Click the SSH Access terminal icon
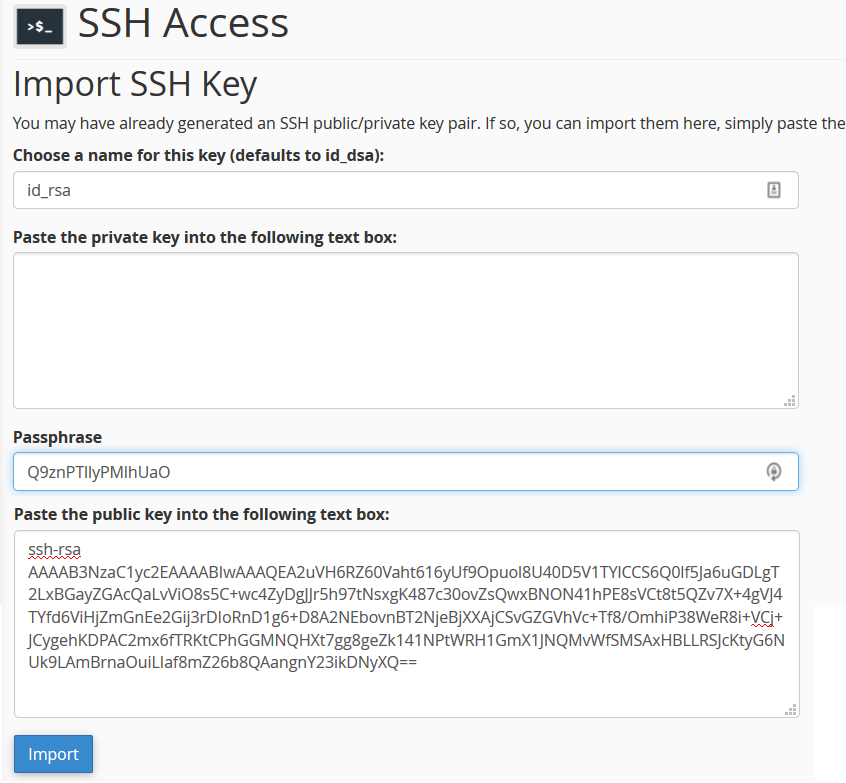846x783 pixels. [40, 26]
